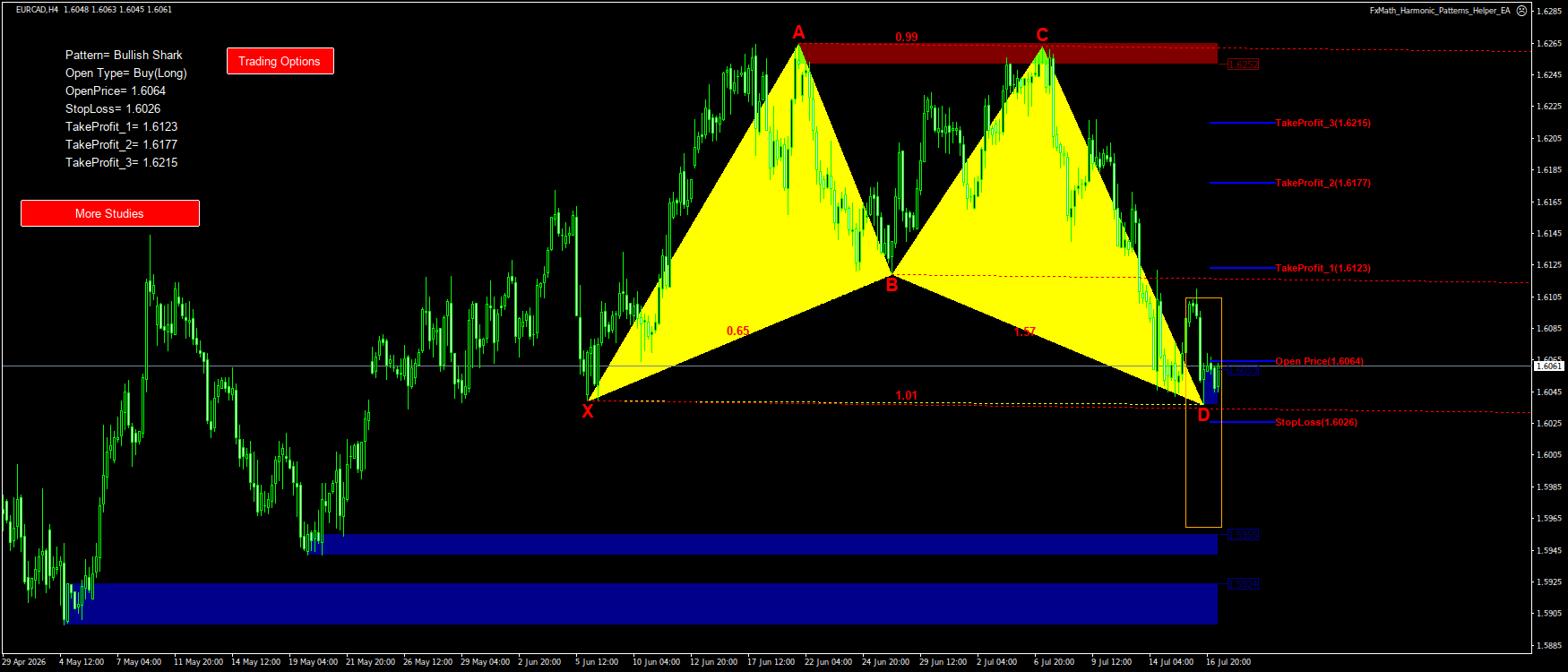Click the EURCAD,H4 chart title text

tap(37, 10)
